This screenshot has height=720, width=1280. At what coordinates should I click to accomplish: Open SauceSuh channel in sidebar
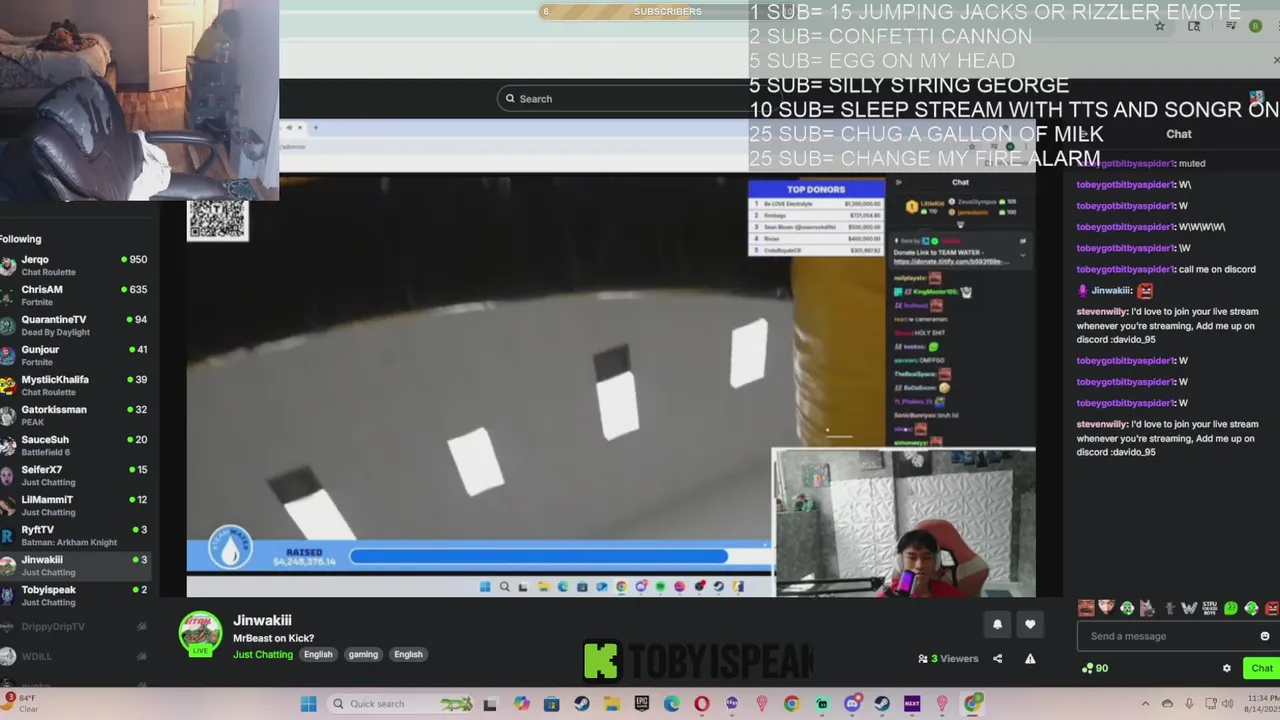coord(75,445)
